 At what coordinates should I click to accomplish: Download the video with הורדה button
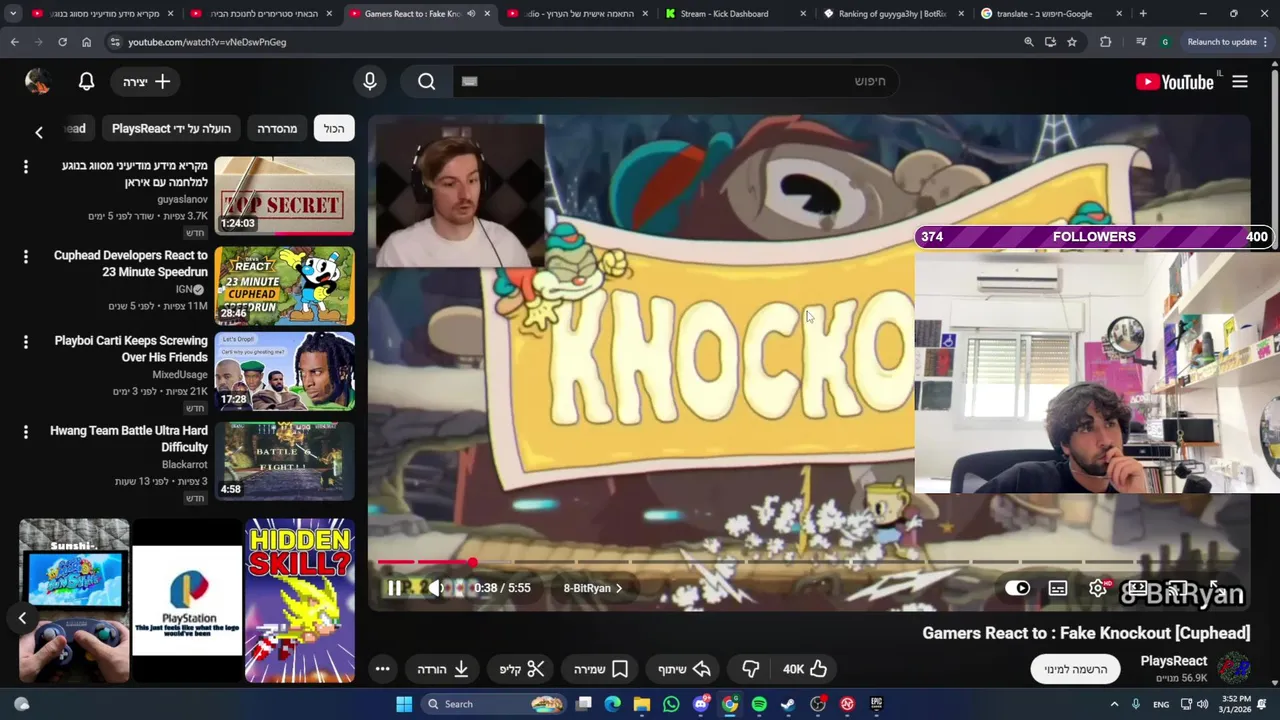tap(443, 669)
